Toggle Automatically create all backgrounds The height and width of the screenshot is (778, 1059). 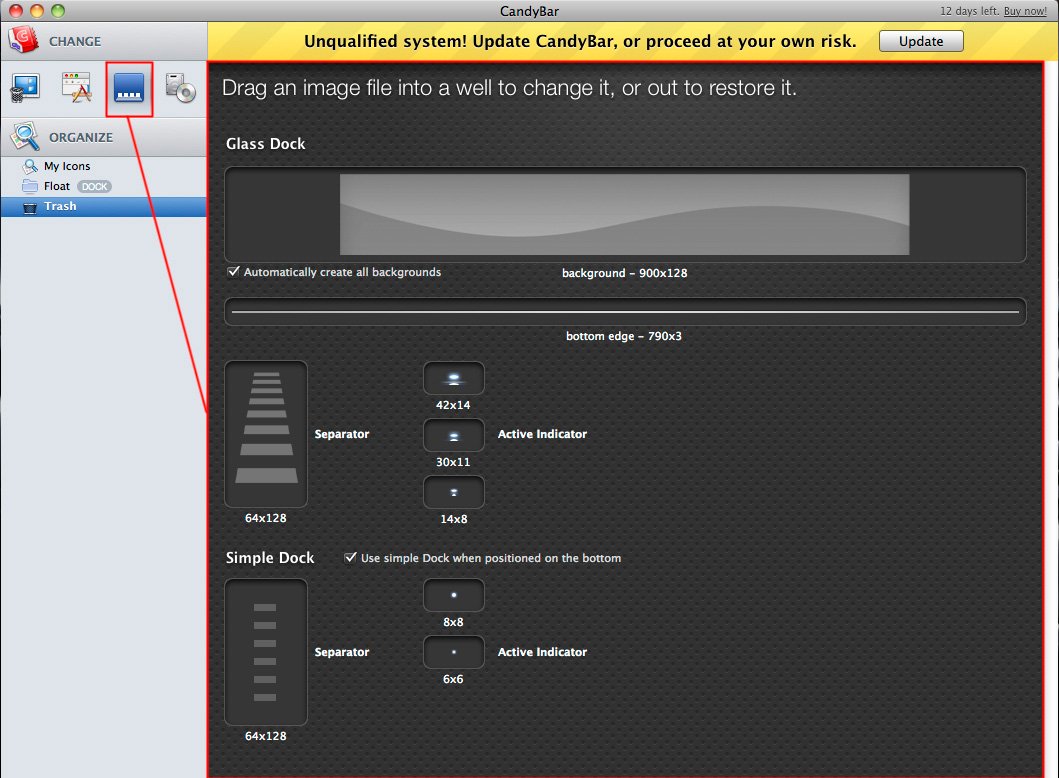pos(234,271)
